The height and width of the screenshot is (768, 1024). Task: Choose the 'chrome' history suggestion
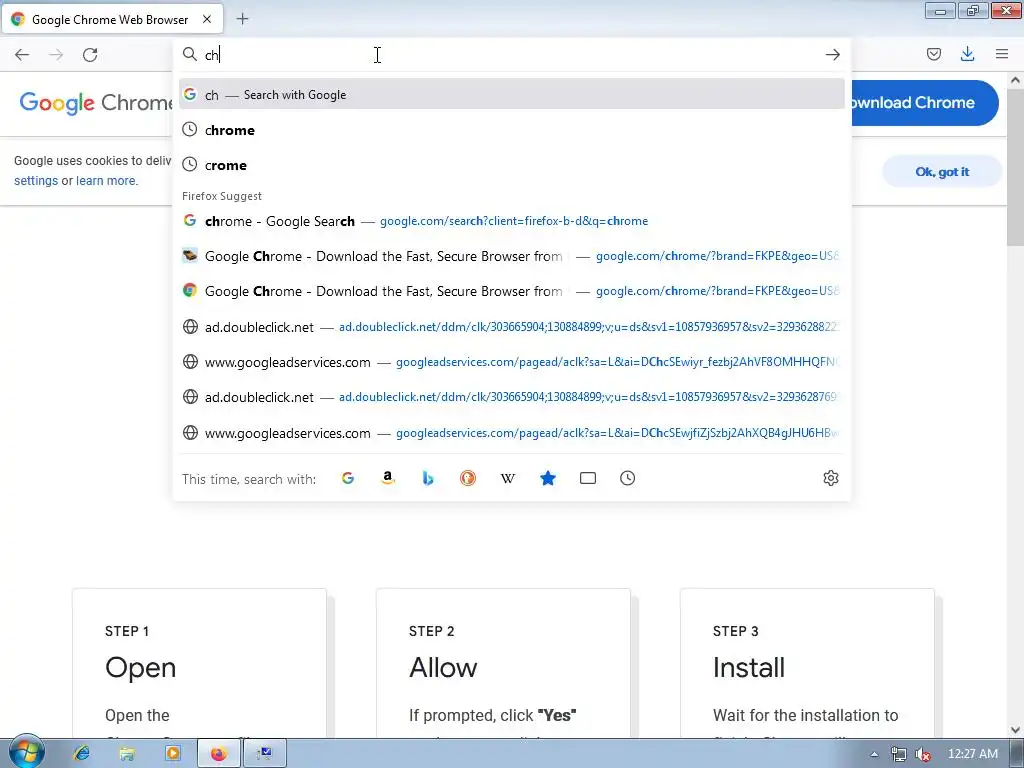511,130
